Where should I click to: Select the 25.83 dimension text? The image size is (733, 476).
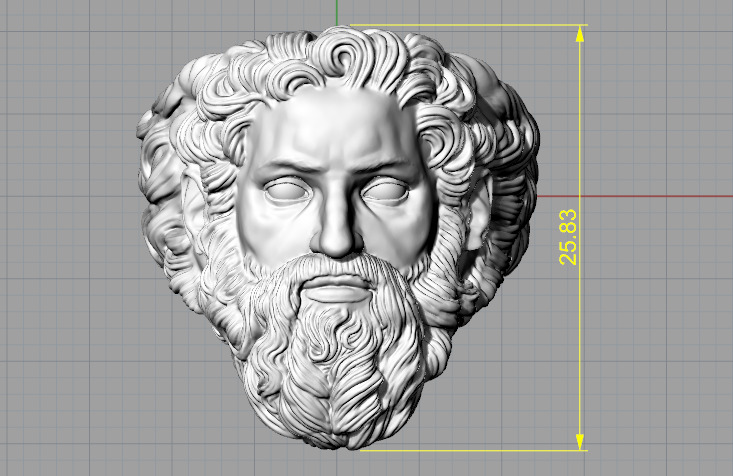pos(568,238)
